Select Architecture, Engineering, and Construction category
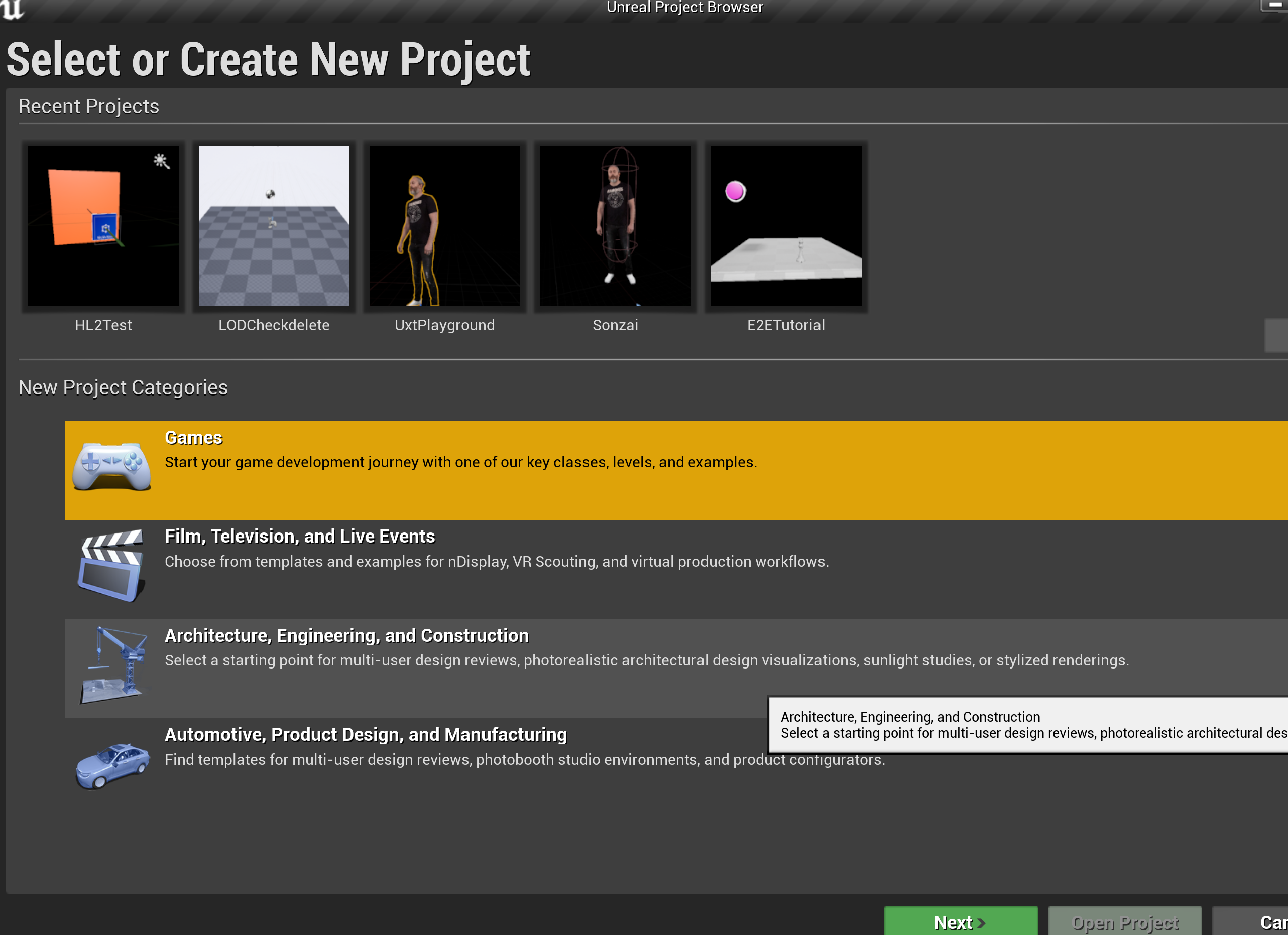The width and height of the screenshot is (1288, 935). (x=676, y=668)
